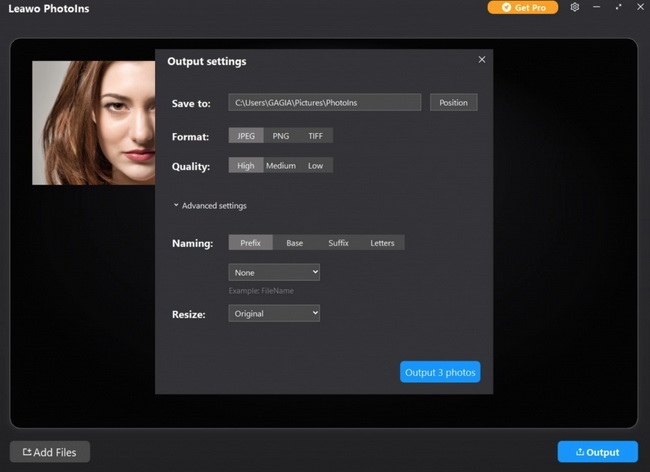650x472 pixels.
Task: Collapse the Advanced settings section
Action: (210, 206)
